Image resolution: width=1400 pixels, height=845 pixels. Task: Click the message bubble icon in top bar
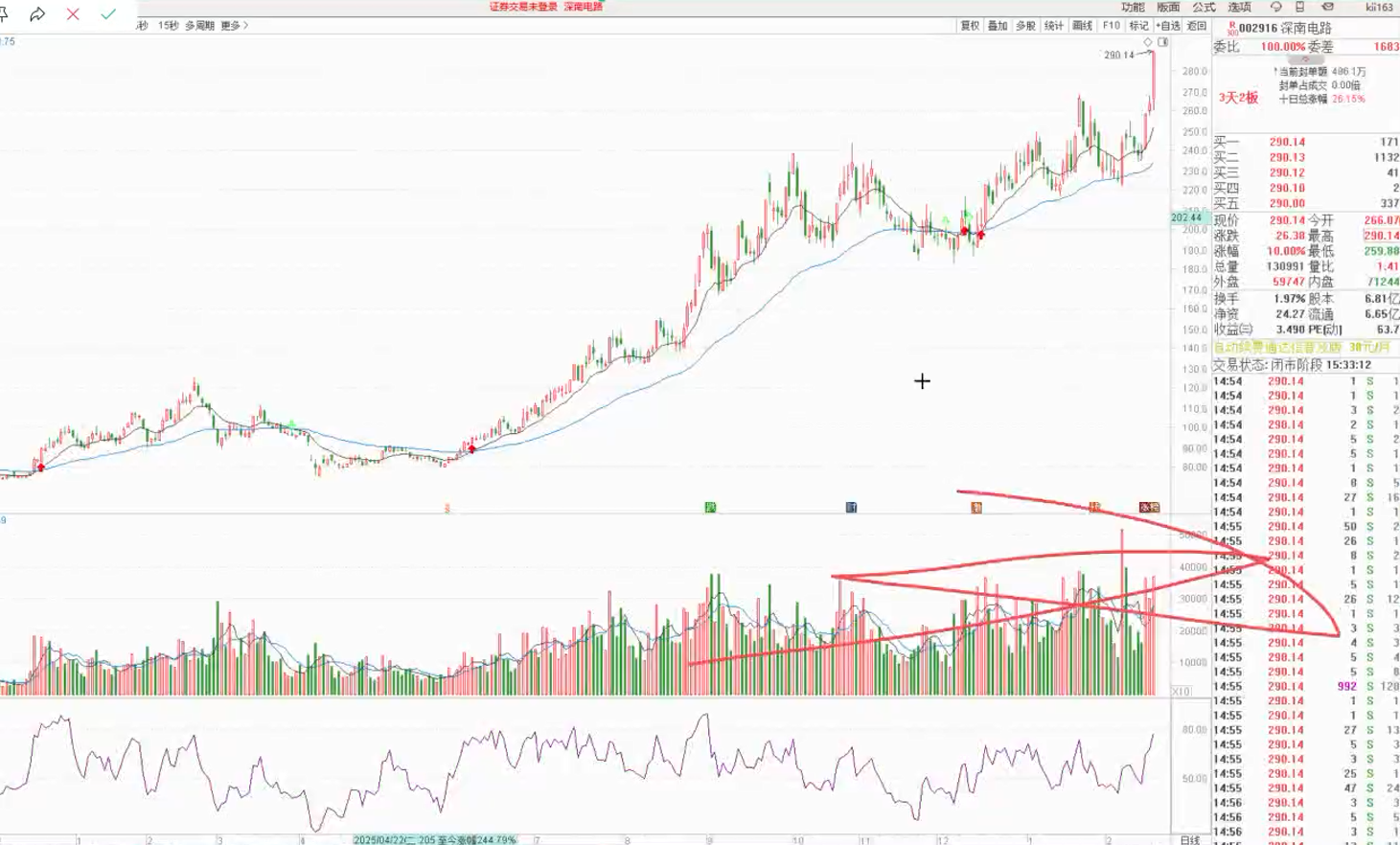pyautogui.click(x=1275, y=7)
